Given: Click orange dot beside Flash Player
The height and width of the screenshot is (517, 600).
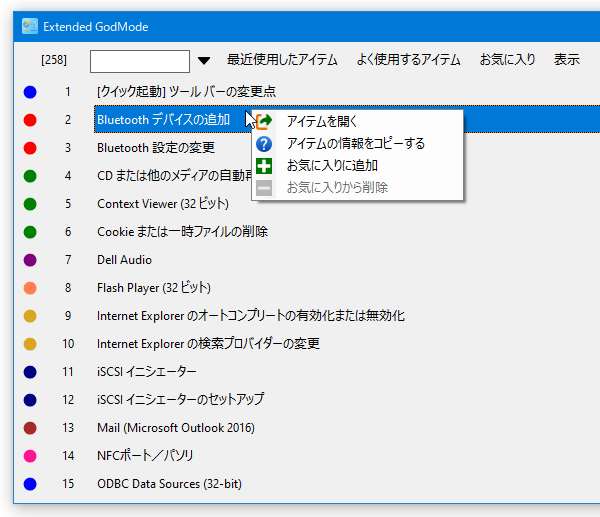Looking at the screenshot, I should tap(30, 288).
